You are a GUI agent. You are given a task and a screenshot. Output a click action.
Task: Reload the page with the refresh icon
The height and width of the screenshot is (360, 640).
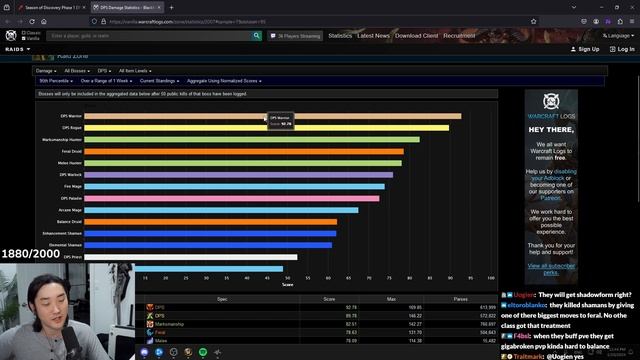pyautogui.click(x=32, y=21)
